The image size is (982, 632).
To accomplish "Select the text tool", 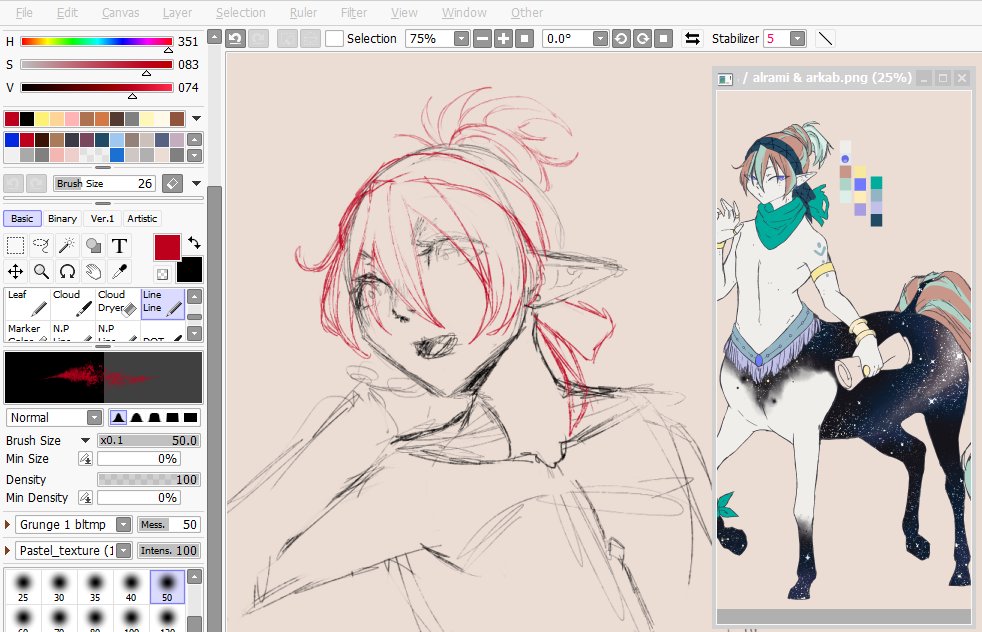I will (119, 245).
